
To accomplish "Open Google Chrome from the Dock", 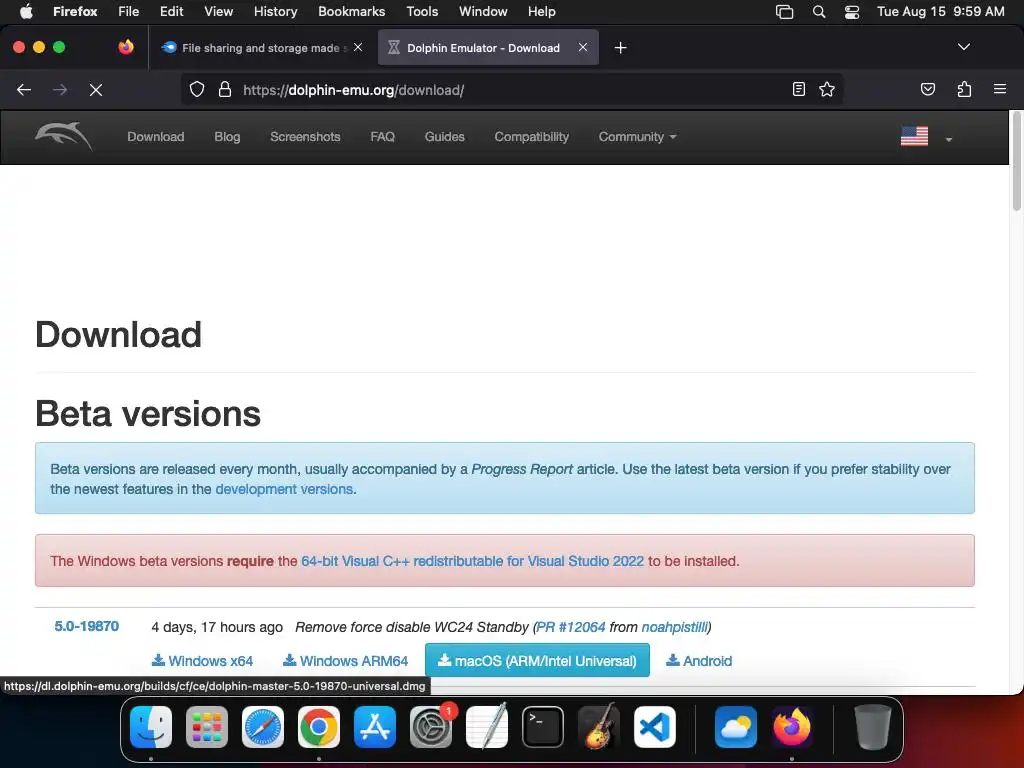I will point(319,727).
